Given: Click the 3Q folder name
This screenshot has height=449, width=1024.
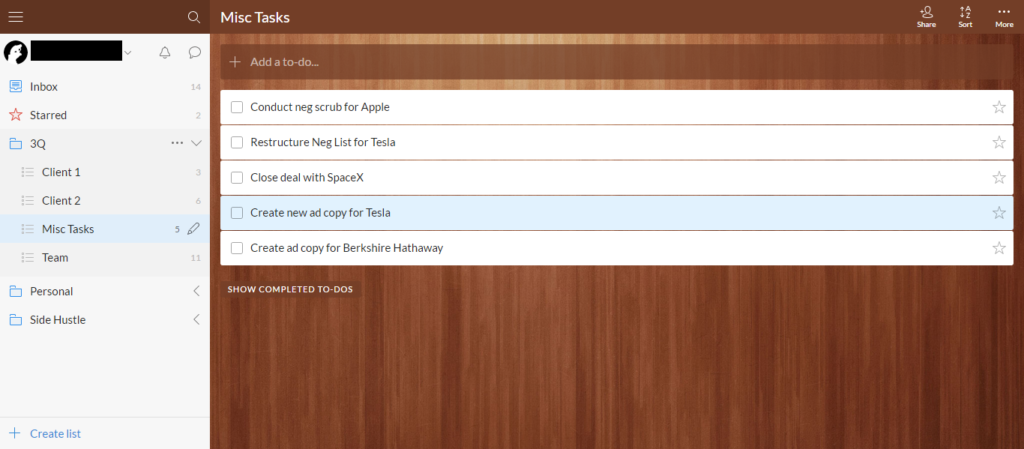Looking at the screenshot, I should point(38,144).
